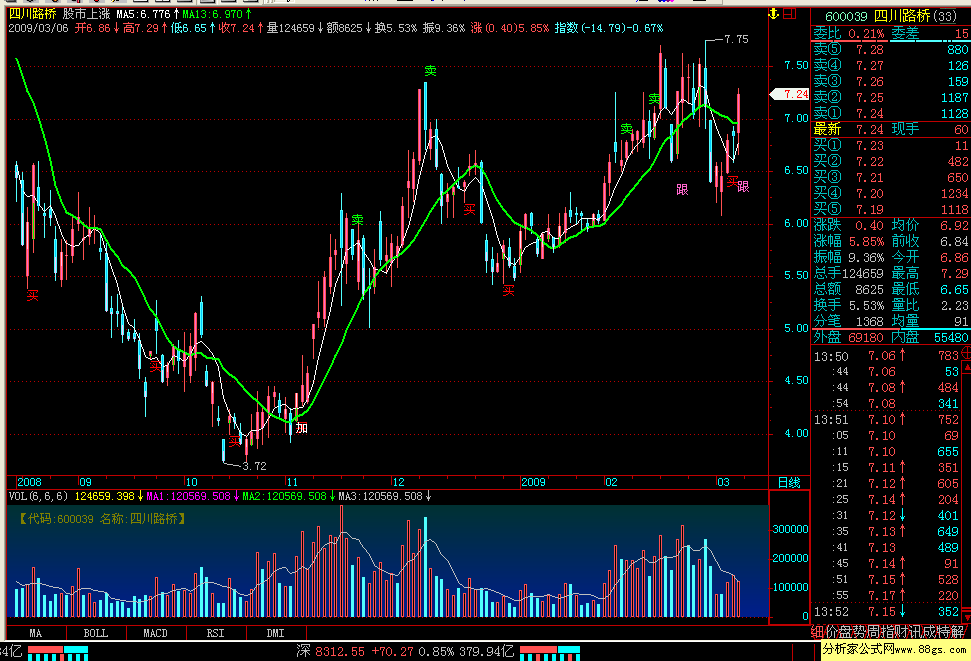Viewport: 971px width, 661px height.
Task: Select the RSI indicator tab
Action: 216,633
